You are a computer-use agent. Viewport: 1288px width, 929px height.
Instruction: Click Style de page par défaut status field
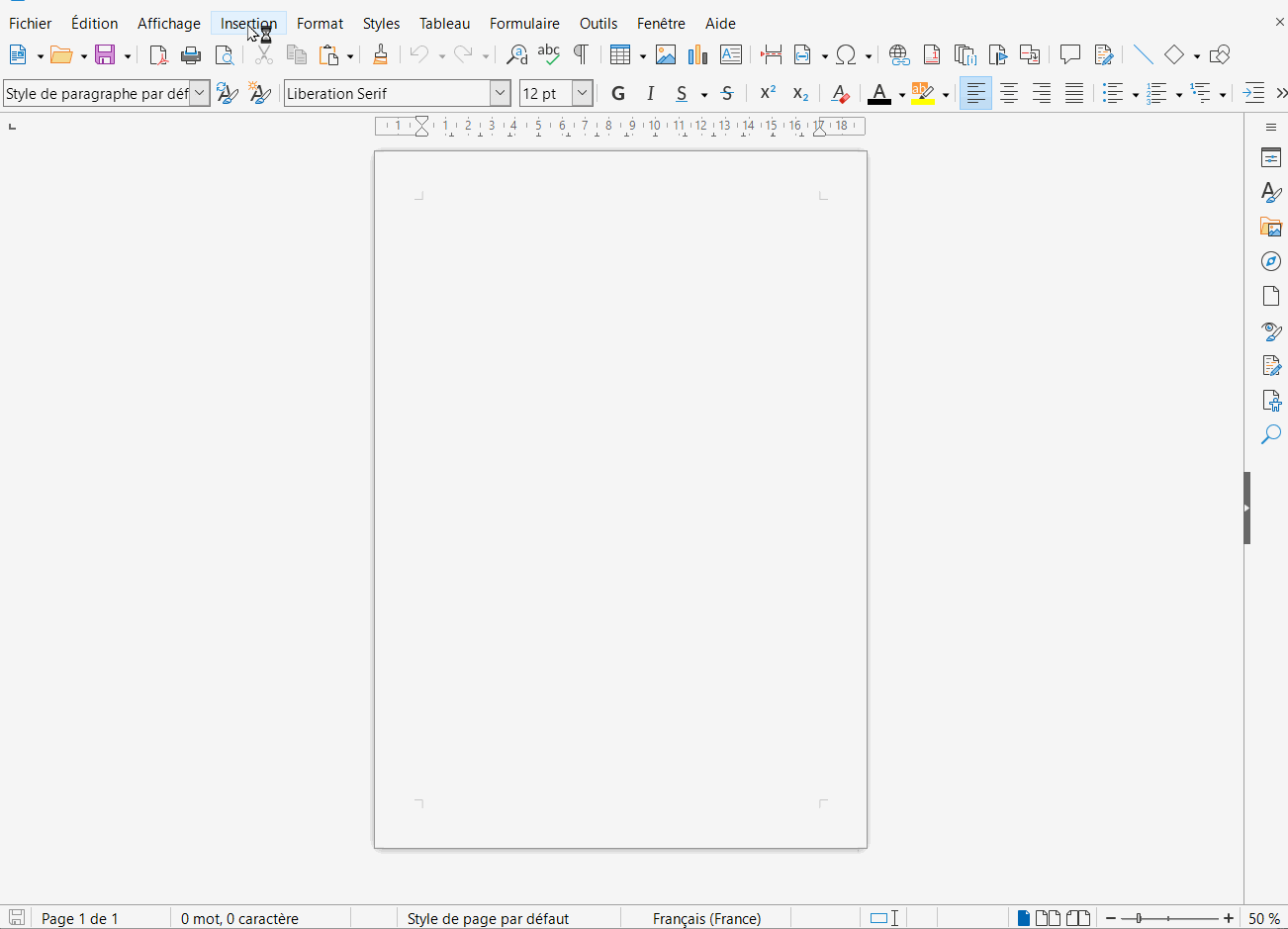tap(488, 919)
